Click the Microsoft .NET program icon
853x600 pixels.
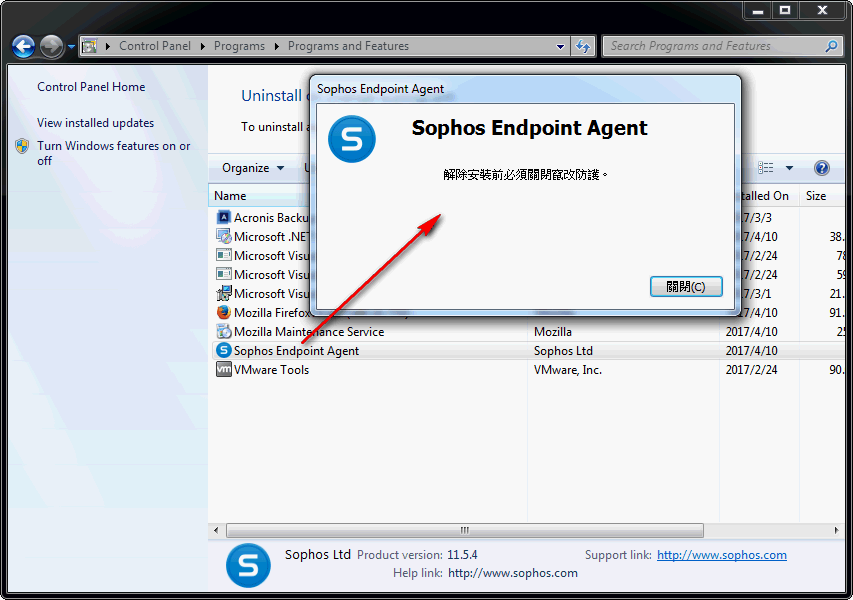(224, 237)
